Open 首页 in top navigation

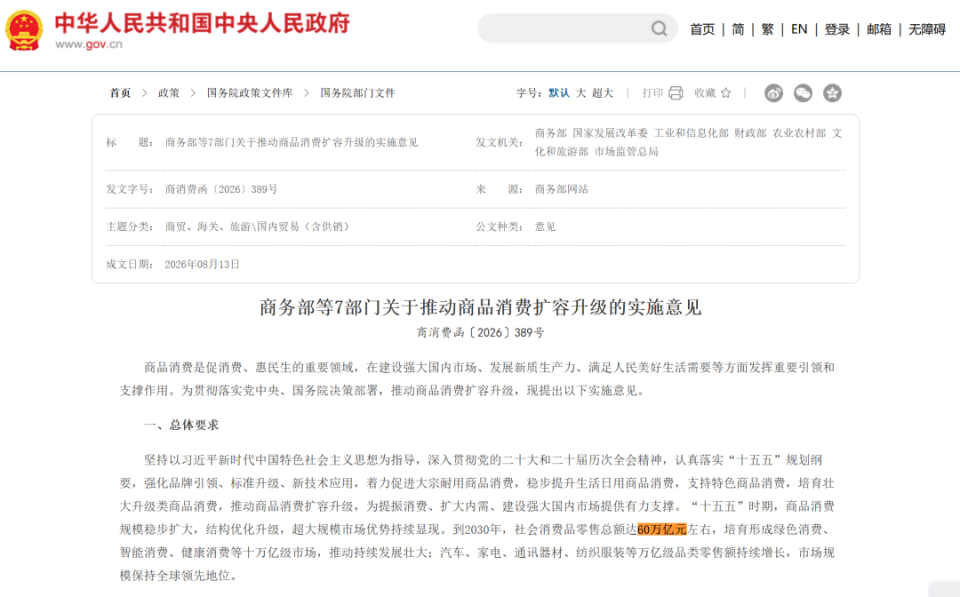(702, 29)
